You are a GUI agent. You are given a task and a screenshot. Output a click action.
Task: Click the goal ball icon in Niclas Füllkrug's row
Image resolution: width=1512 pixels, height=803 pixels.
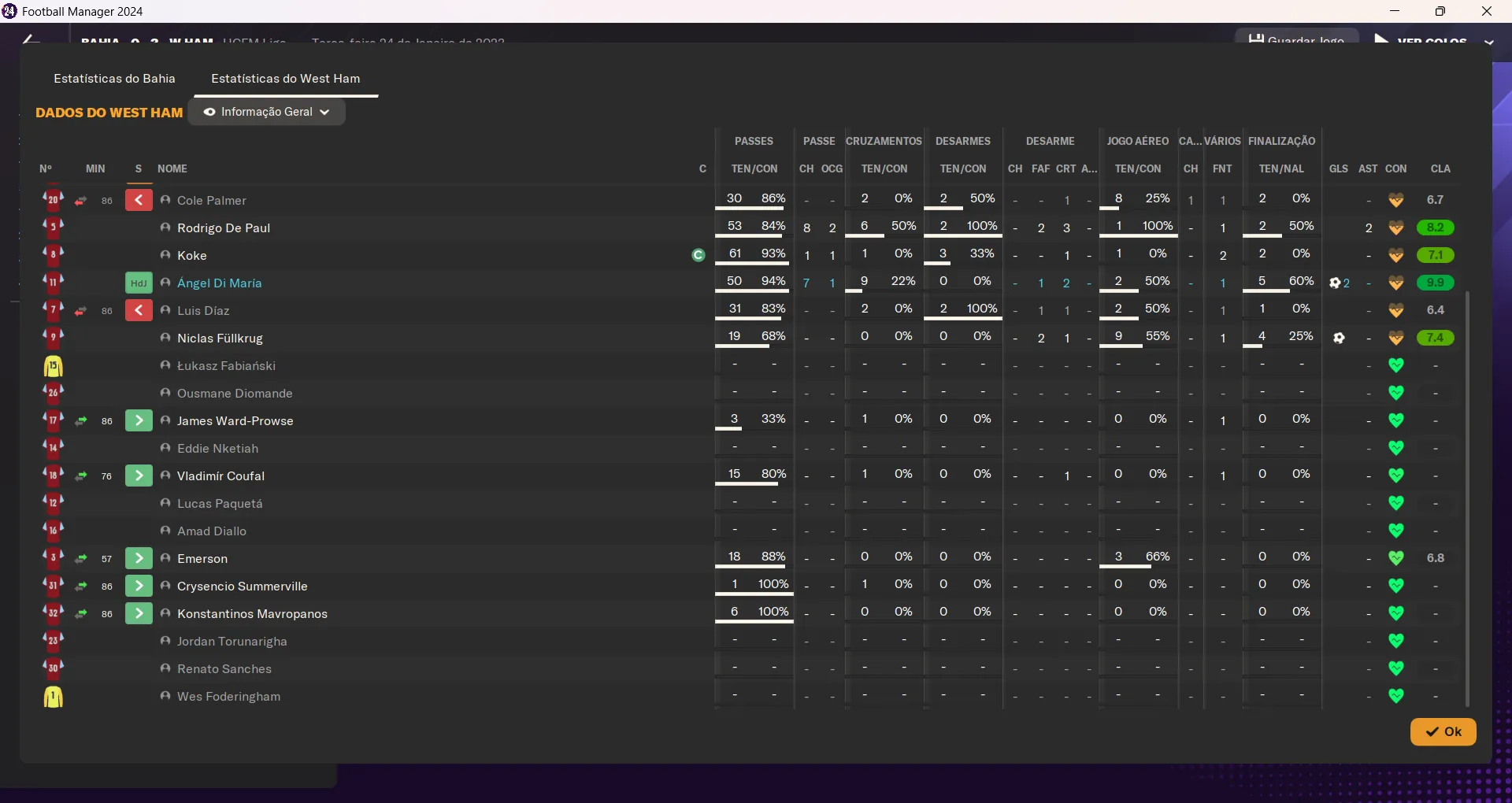(x=1339, y=338)
